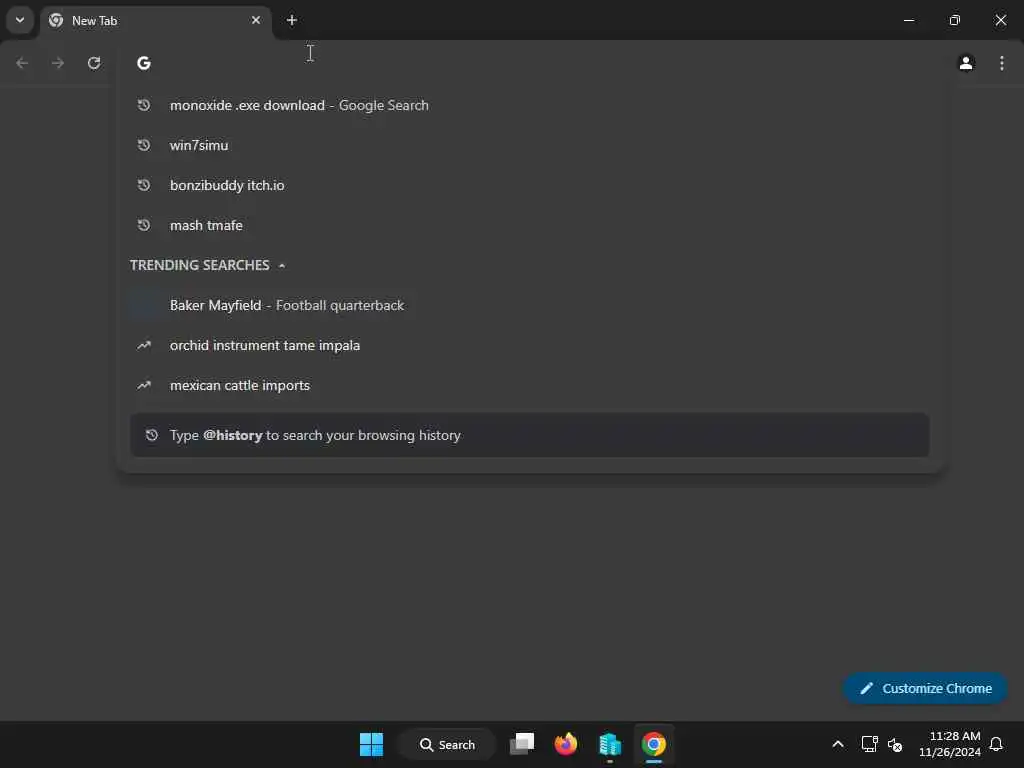The width and height of the screenshot is (1024, 768).
Task: Select 'orchid instrument tame impala' trending search
Action: (x=530, y=345)
